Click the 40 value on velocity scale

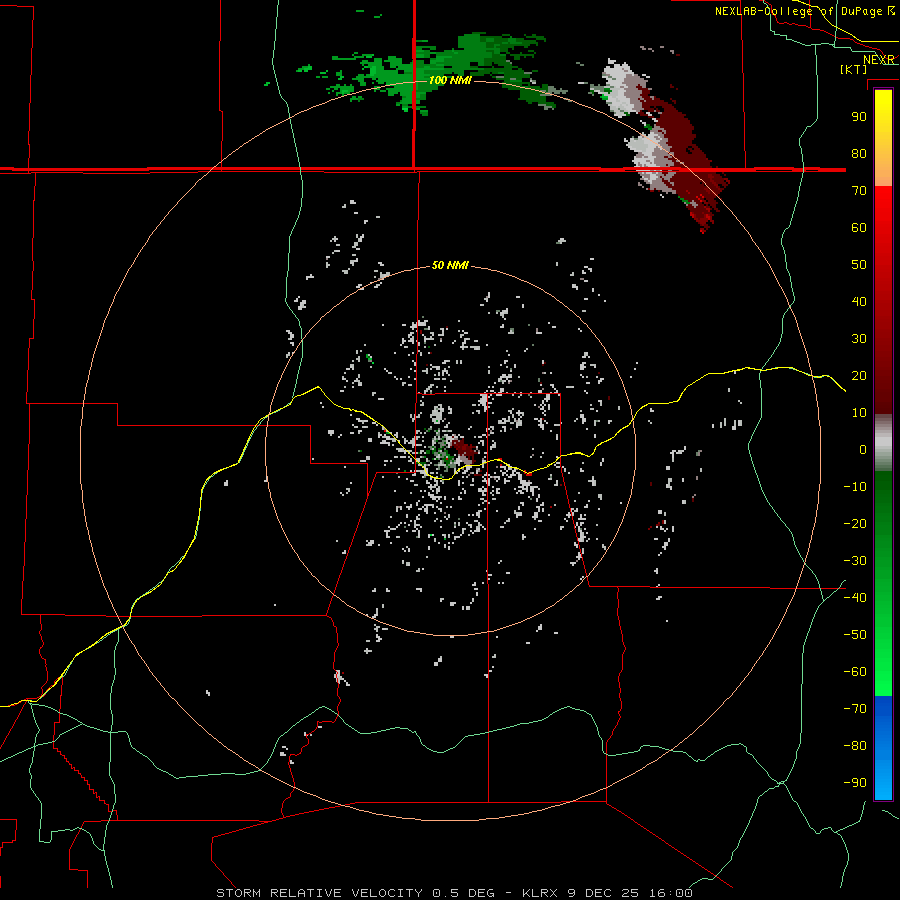point(859,301)
